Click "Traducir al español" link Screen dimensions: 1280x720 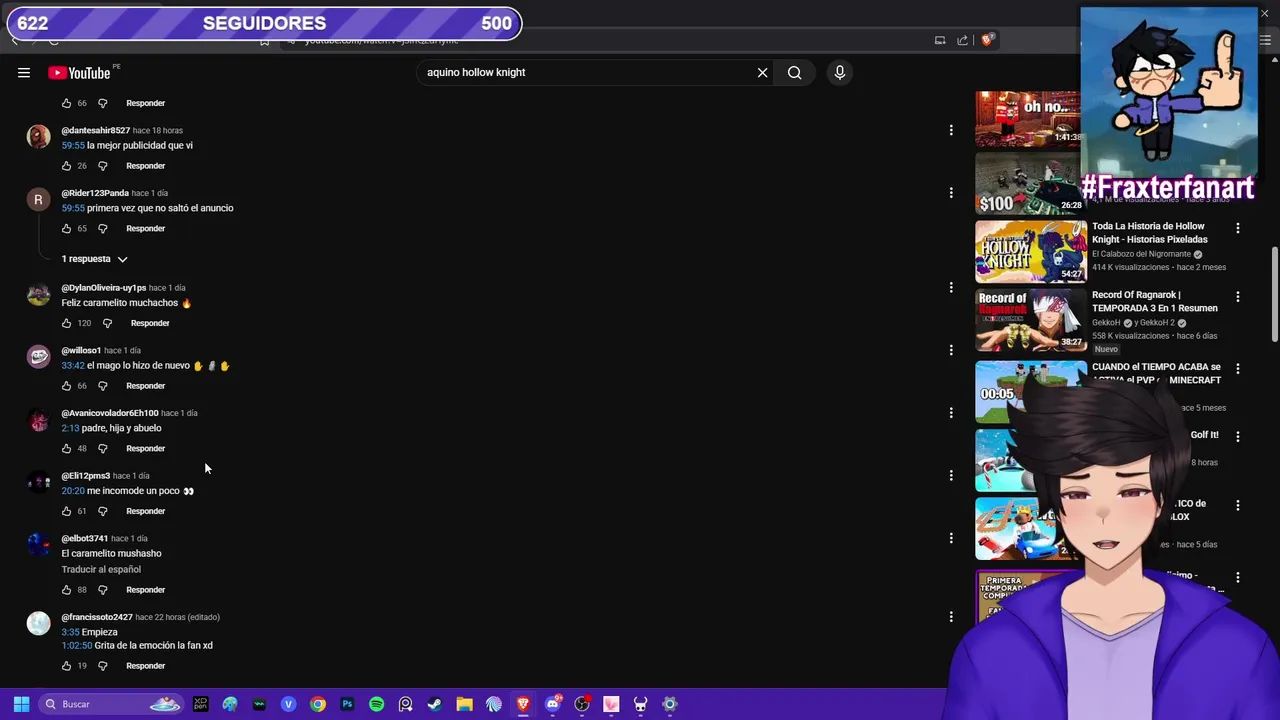101,569
